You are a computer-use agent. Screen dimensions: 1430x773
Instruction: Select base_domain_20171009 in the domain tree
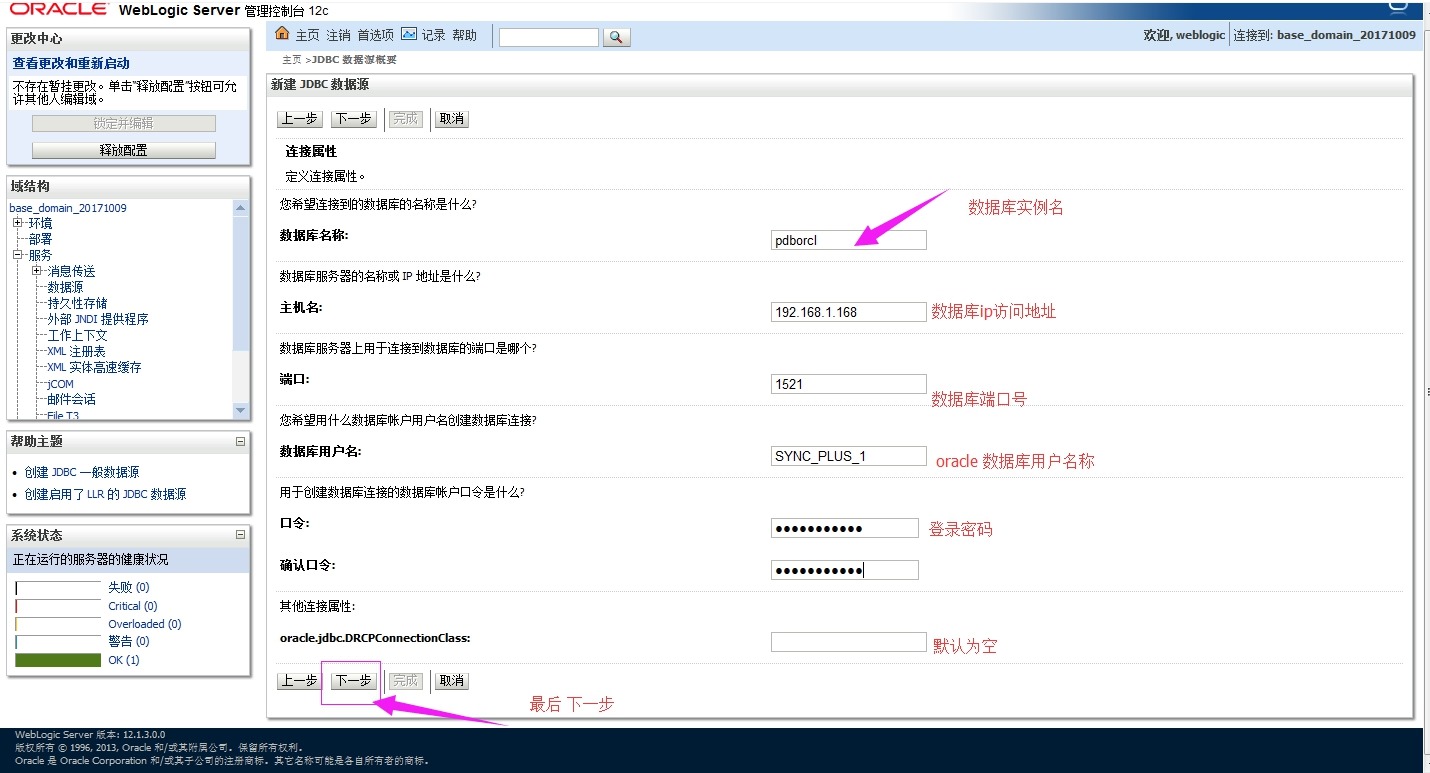click(68, 208)
